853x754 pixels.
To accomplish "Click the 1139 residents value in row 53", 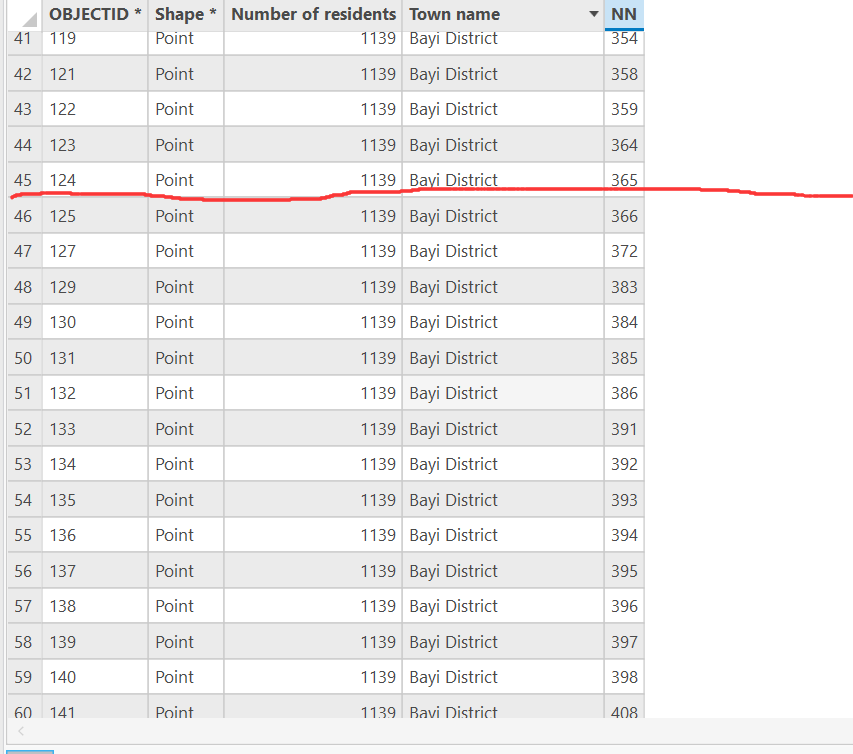I will click(380, 463).
